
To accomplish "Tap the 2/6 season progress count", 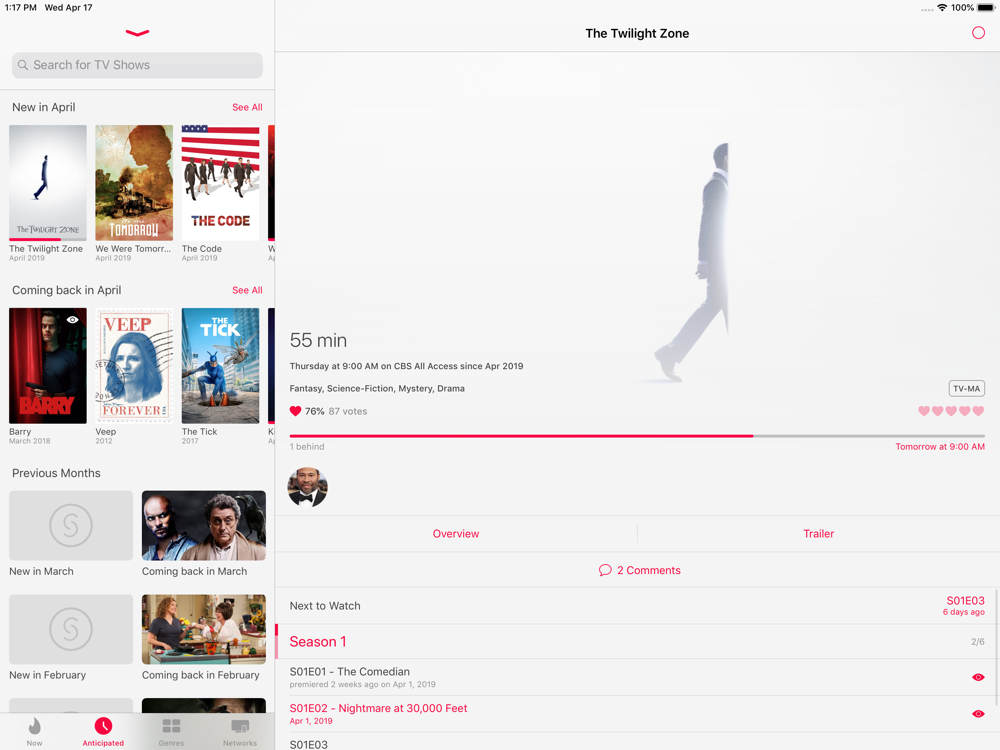I will click(x=978, y=642).
